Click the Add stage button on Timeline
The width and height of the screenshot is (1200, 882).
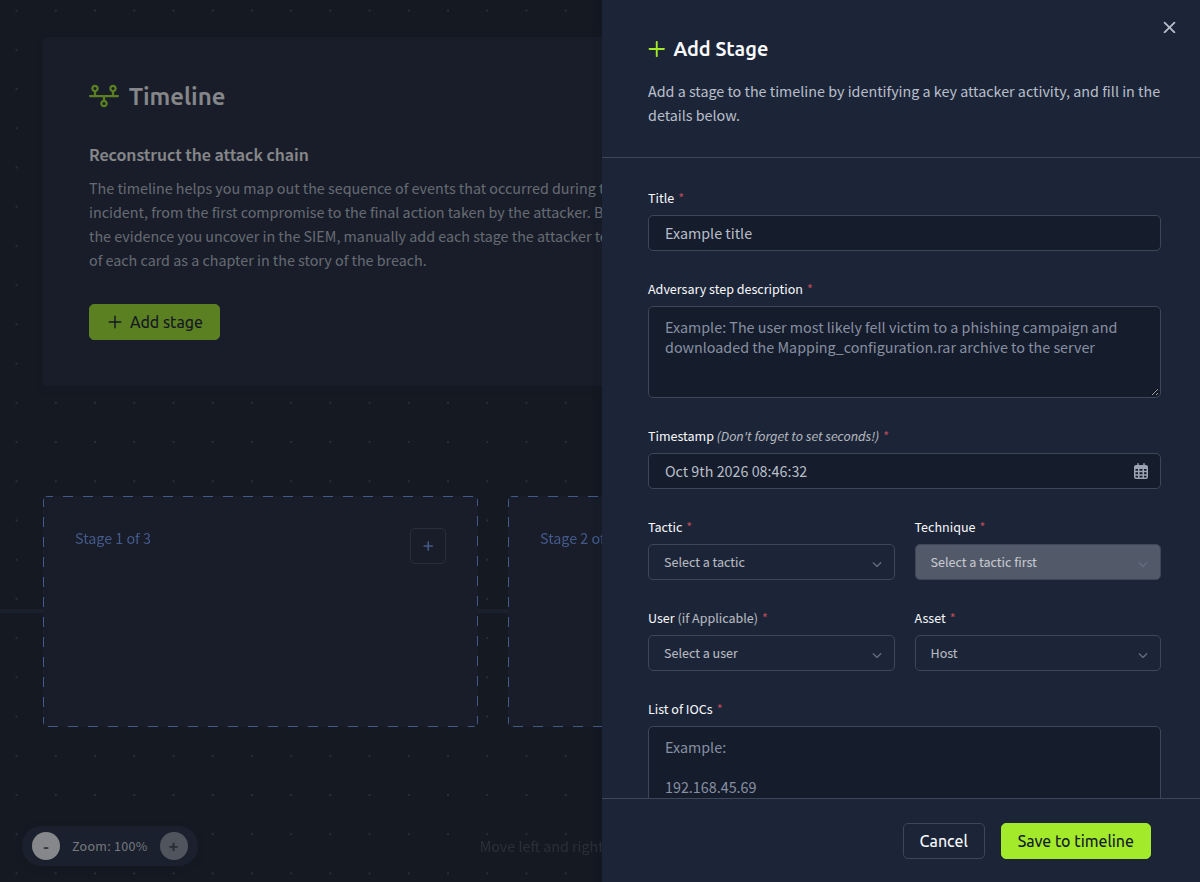(x=154, y=322)
